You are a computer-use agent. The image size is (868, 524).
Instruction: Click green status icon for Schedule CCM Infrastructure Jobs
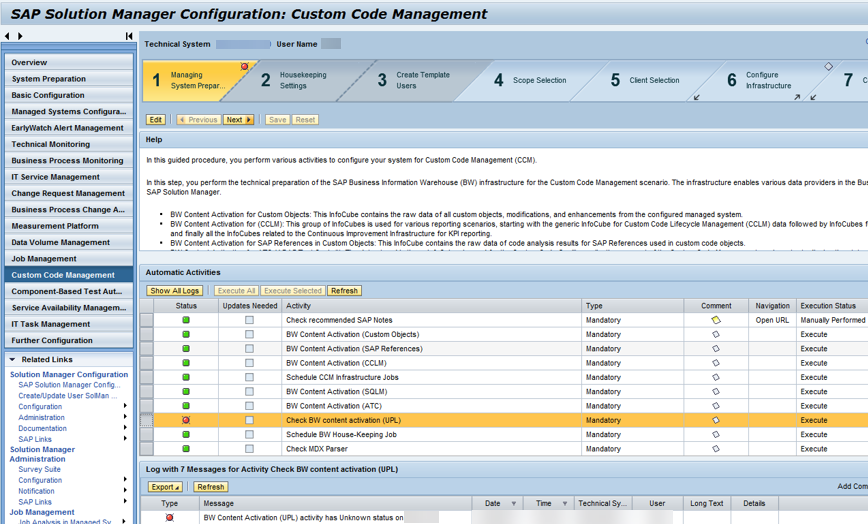[x=186, y=377]
